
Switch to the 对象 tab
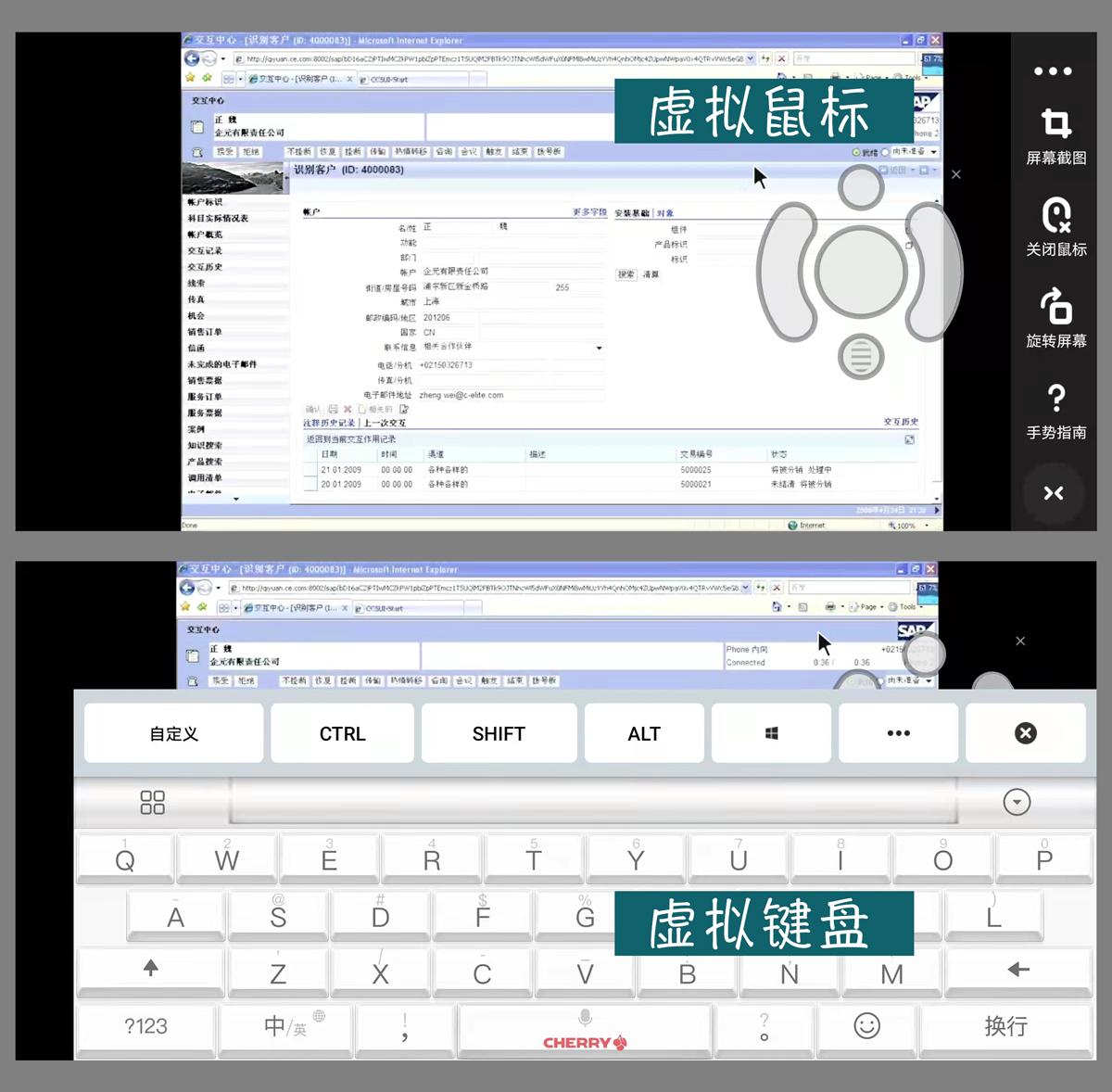[x=666, y=213]
